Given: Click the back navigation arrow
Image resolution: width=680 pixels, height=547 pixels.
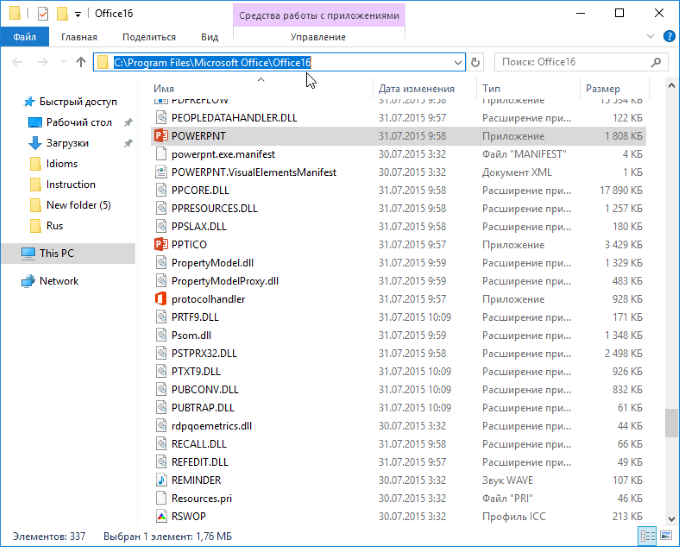Looking at the screenshot, I should pos(17,62).
